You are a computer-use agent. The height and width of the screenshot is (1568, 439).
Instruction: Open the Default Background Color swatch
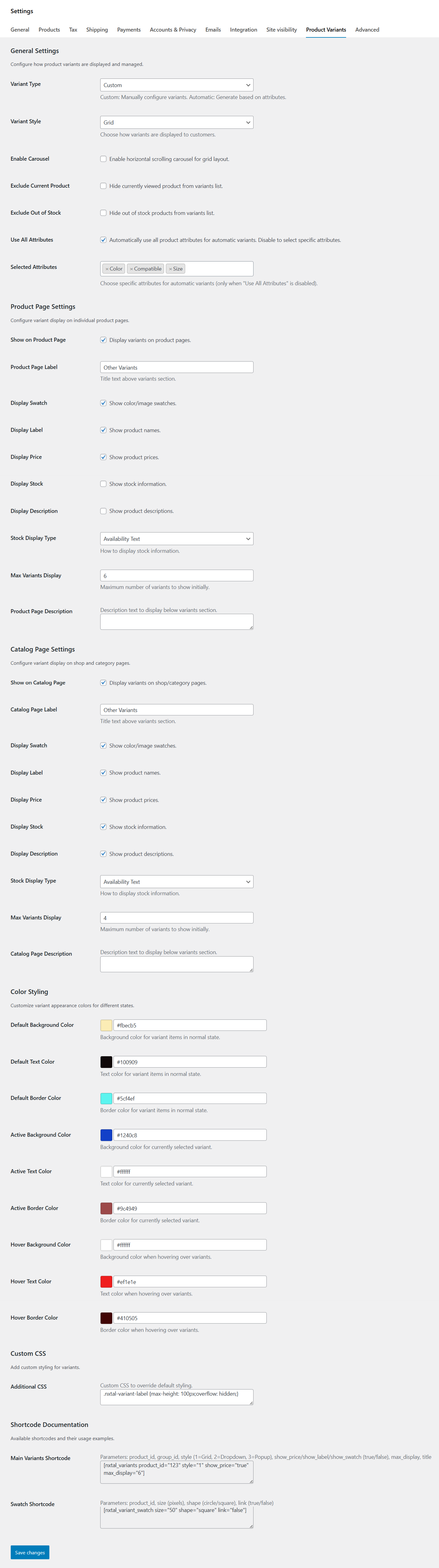click(x=107, y=1026)
